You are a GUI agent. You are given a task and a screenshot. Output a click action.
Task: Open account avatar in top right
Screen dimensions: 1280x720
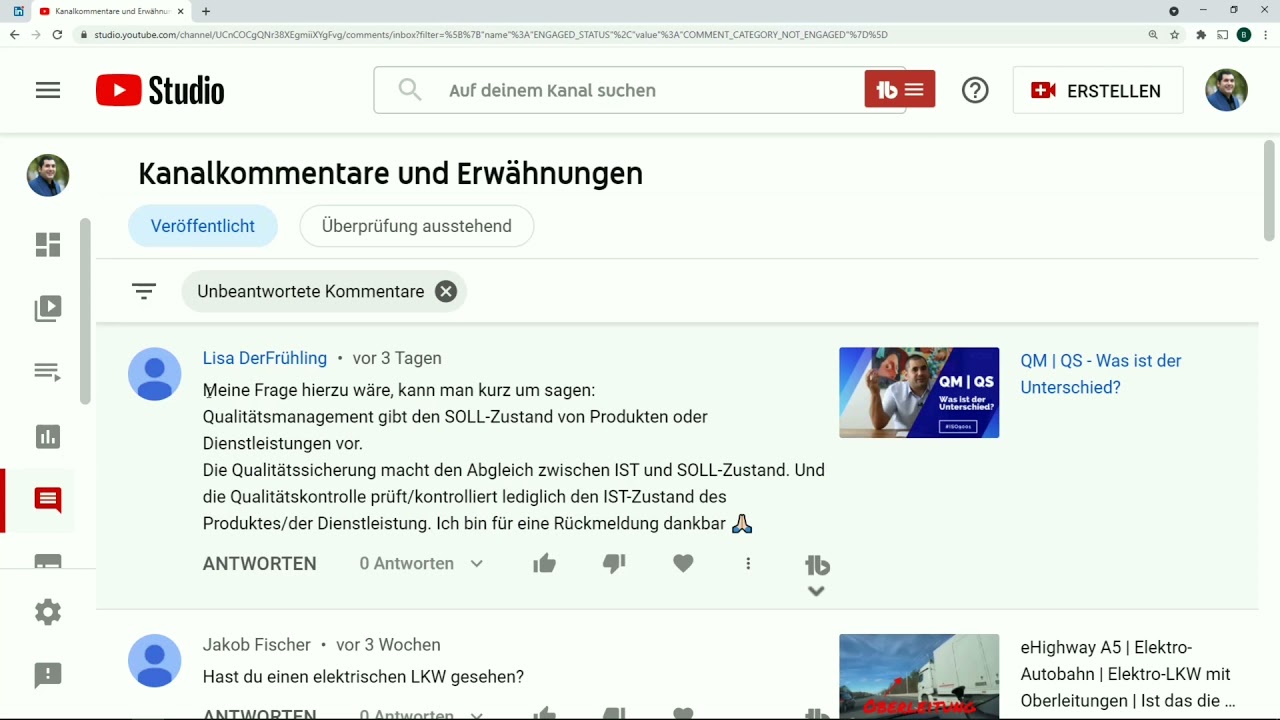[x=1226, y=90]
